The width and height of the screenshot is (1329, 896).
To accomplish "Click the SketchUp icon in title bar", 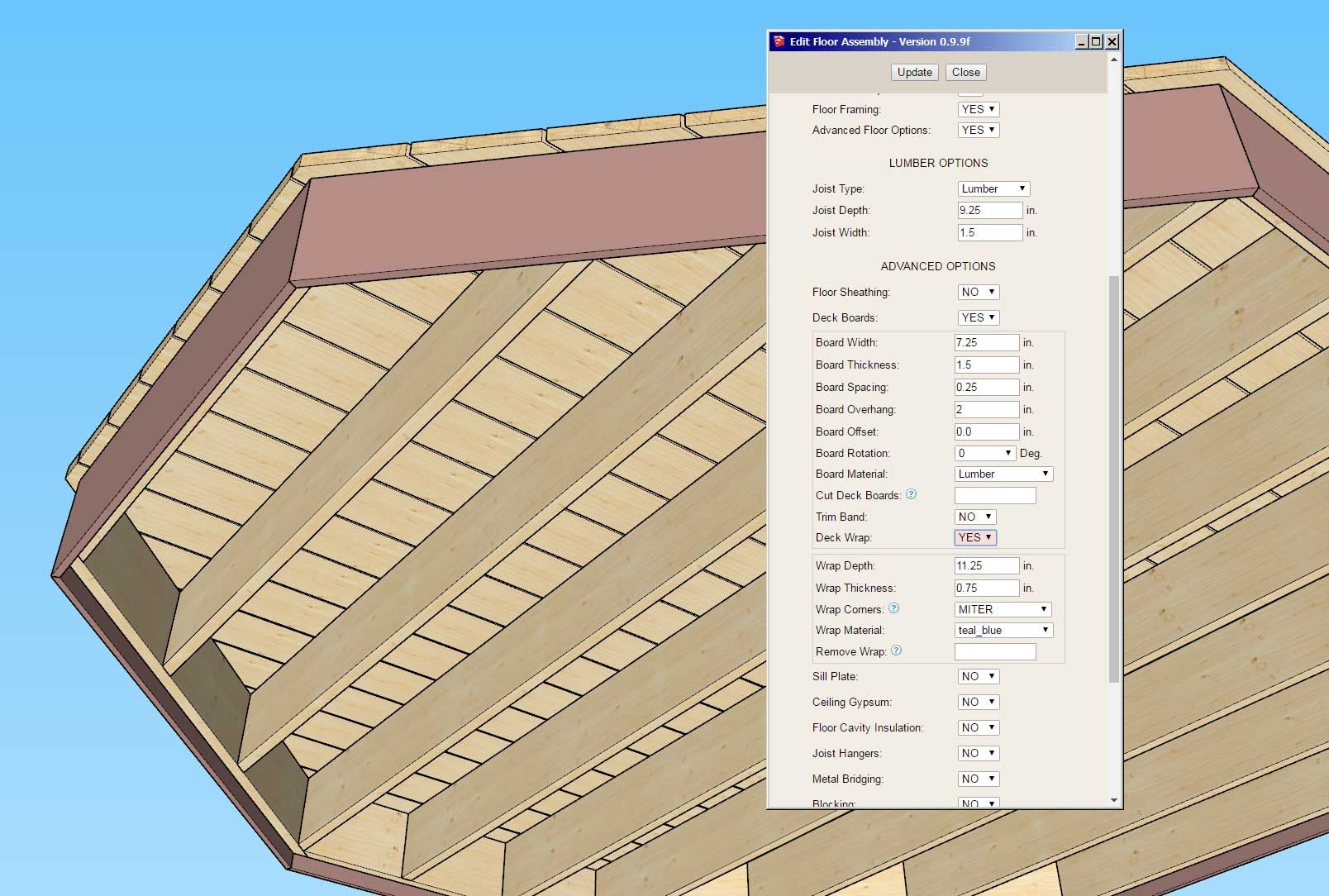I will click(779, 41).
